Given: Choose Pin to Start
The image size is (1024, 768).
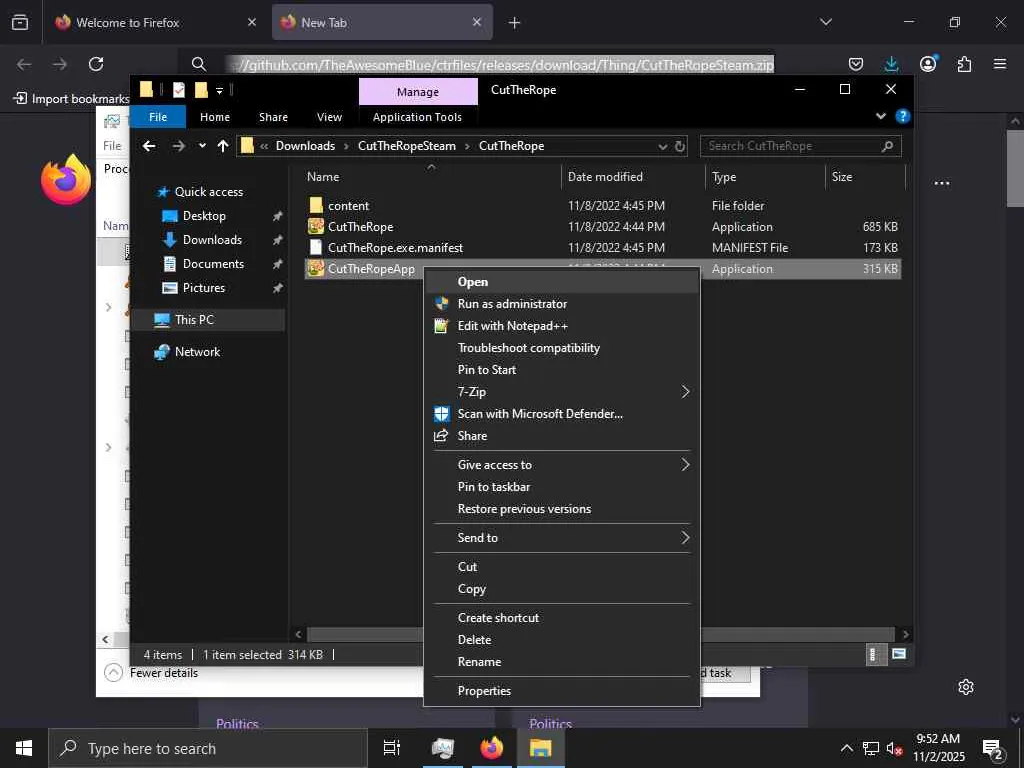Looking at the screenshot, I should 562,370.
